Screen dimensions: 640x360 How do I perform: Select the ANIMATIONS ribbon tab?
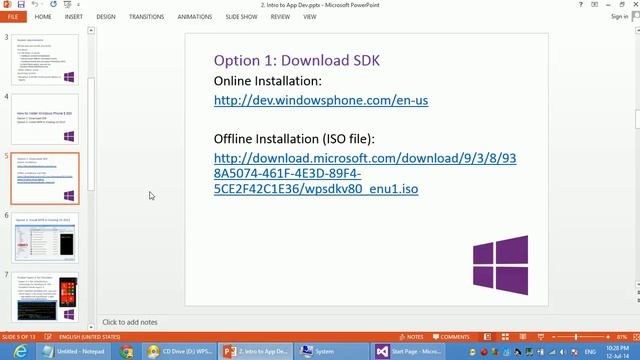(195, 17)
